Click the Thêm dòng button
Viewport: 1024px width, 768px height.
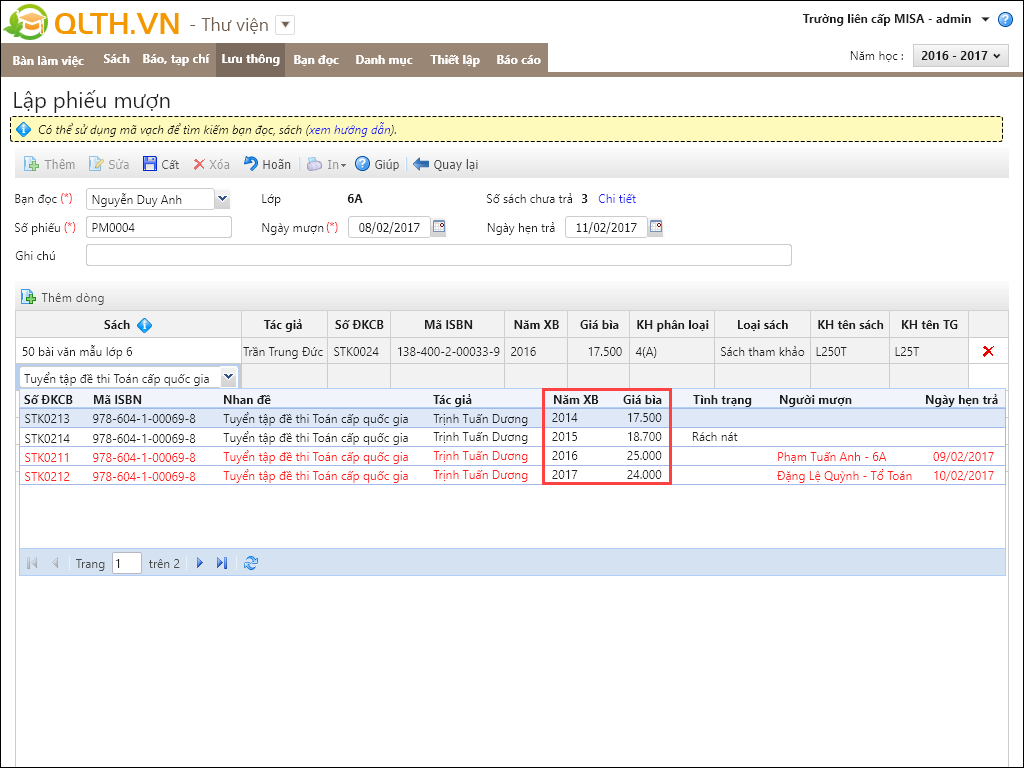pos(63,297)
